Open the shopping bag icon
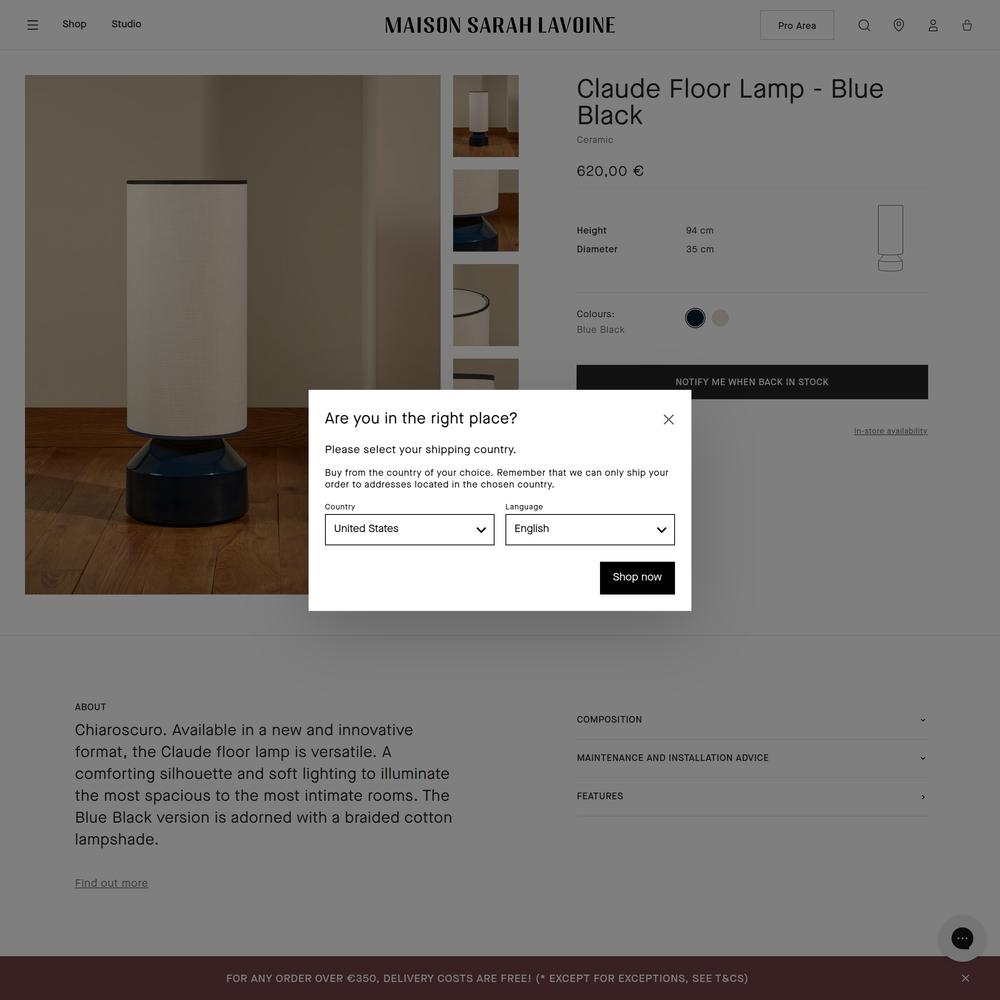Screen dimensions: 1000x1000 967,25
